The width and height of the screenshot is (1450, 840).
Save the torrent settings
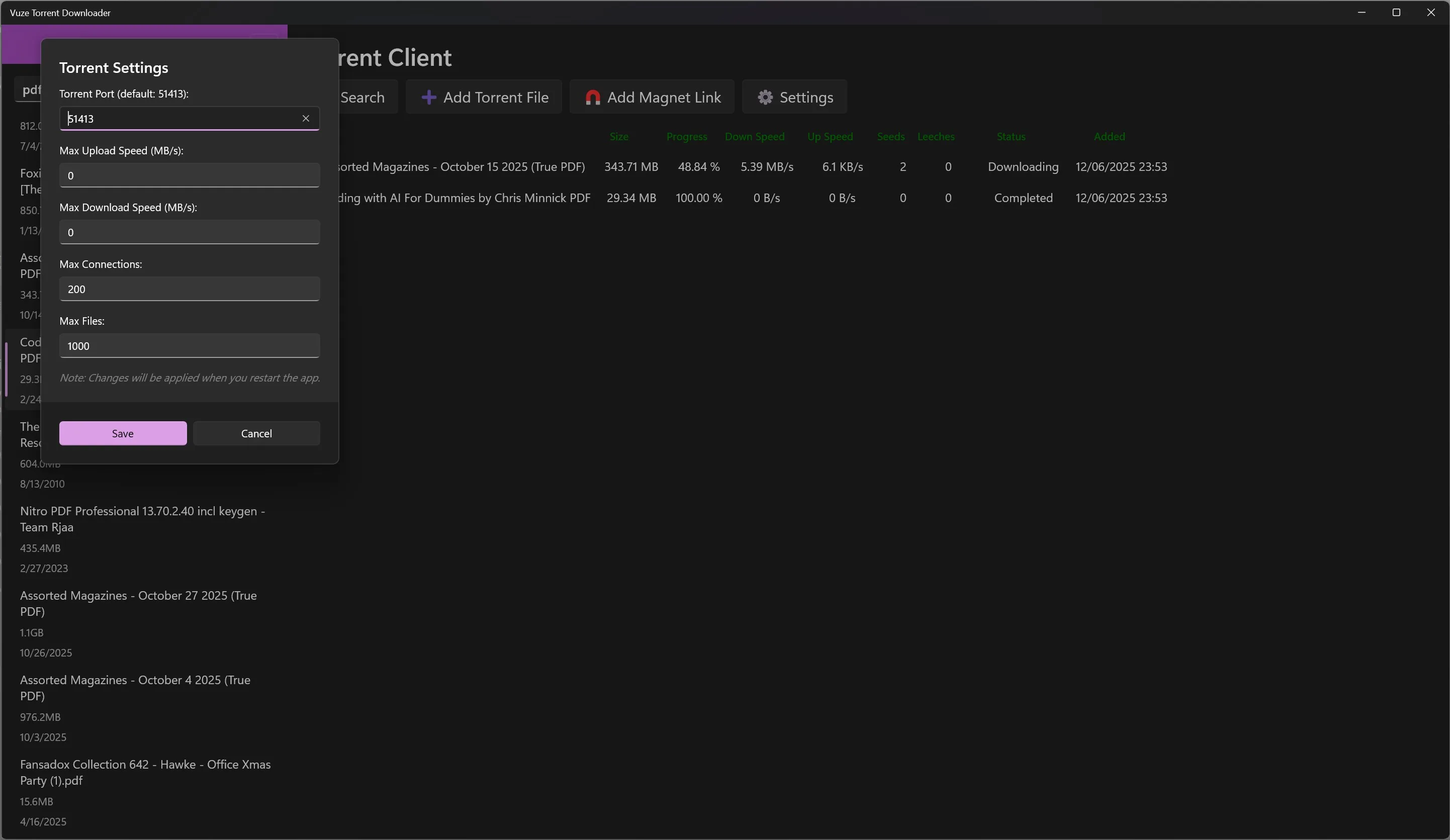[123, 433]
